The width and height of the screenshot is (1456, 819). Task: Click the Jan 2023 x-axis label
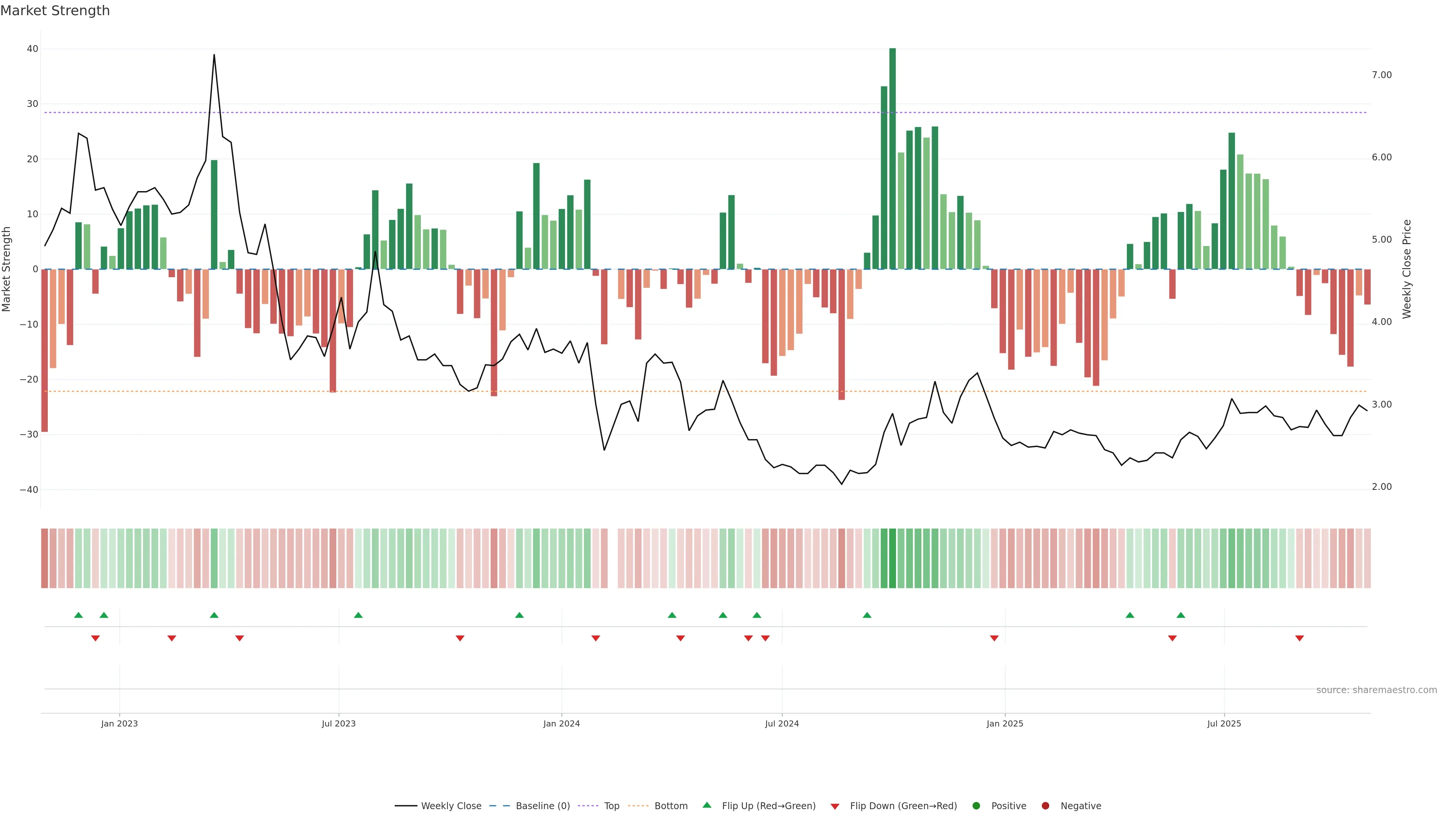pos(119,723)
